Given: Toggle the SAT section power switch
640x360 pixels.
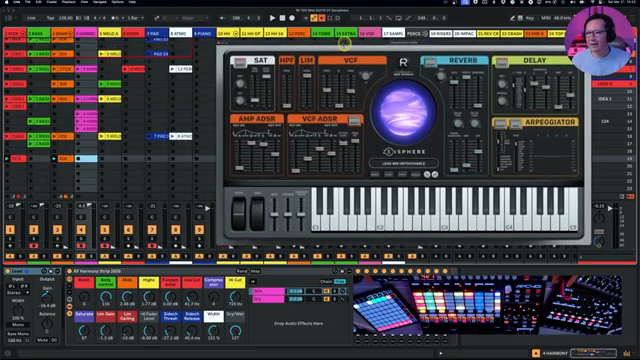Looking at the screenshot, I should pyautogui.click(x=240, y=62).
